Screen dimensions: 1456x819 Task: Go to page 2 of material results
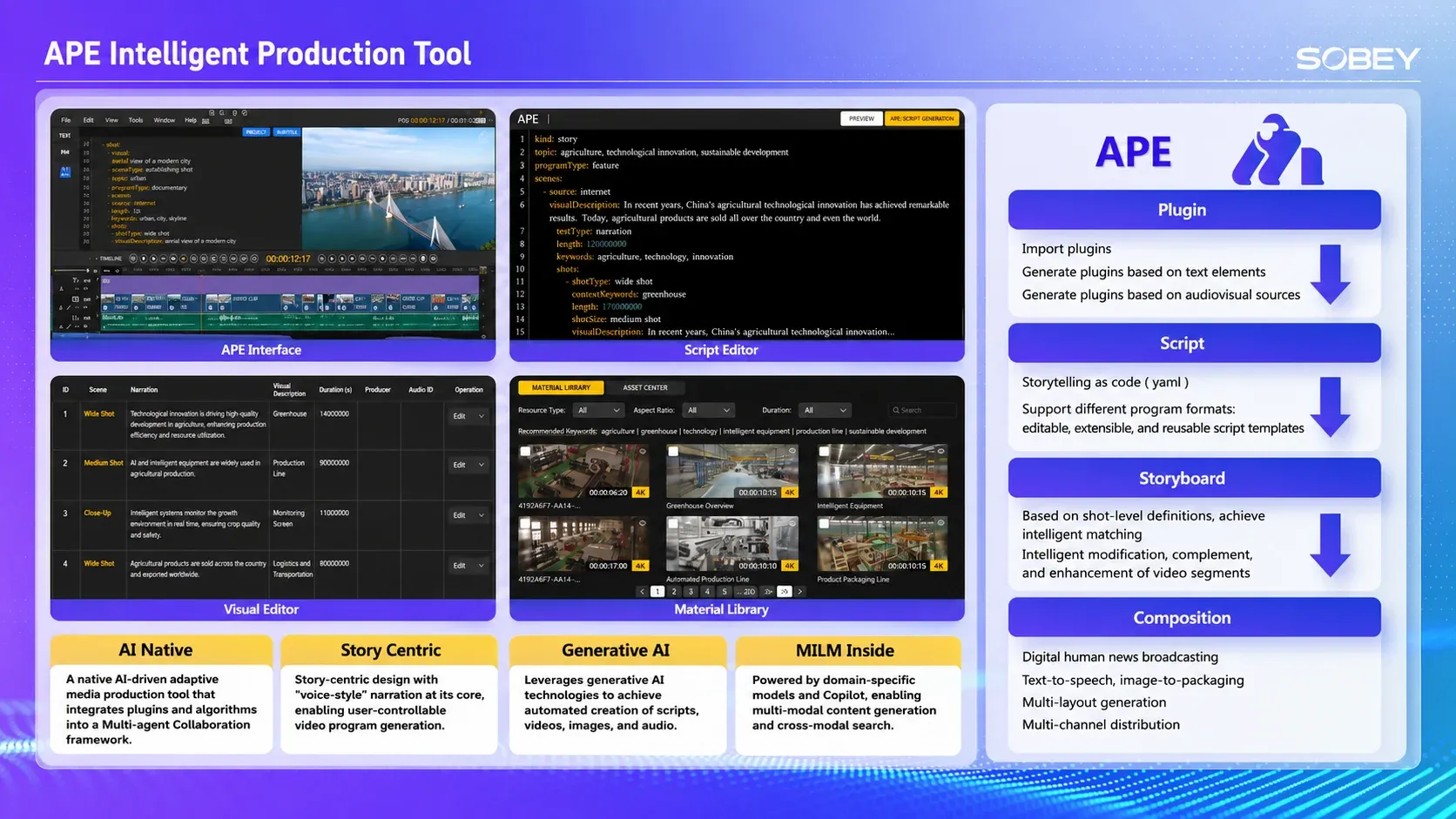[674, 592]
